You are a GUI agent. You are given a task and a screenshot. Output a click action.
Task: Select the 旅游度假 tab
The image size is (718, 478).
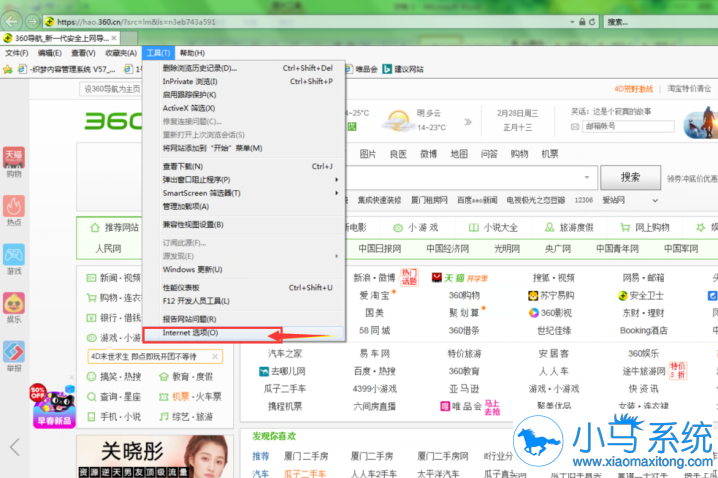[569, 228]
